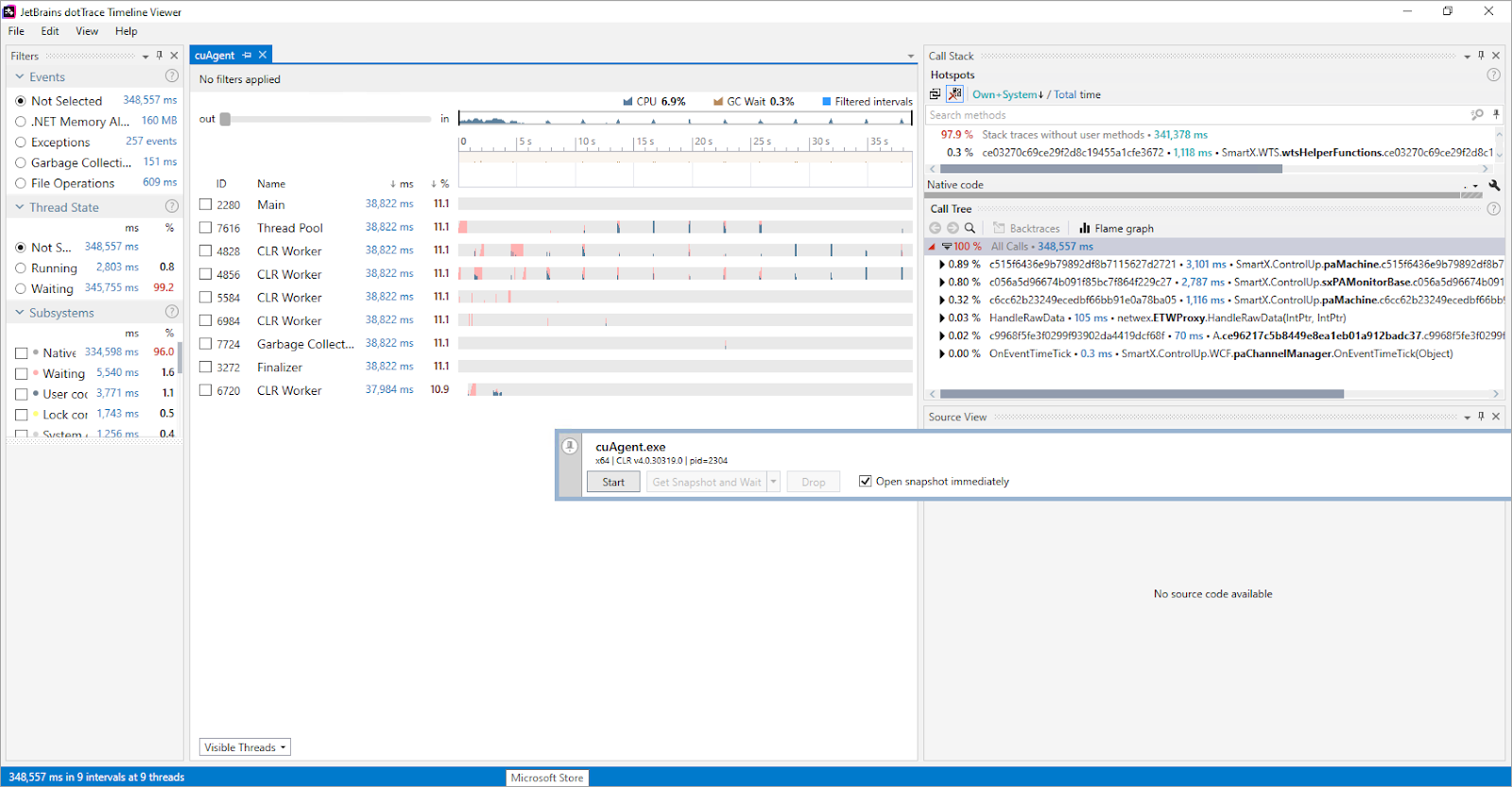1512x787 pixels.
Task: Click Call Tree navigate back arrow
Action: click(x=936, y=228)
